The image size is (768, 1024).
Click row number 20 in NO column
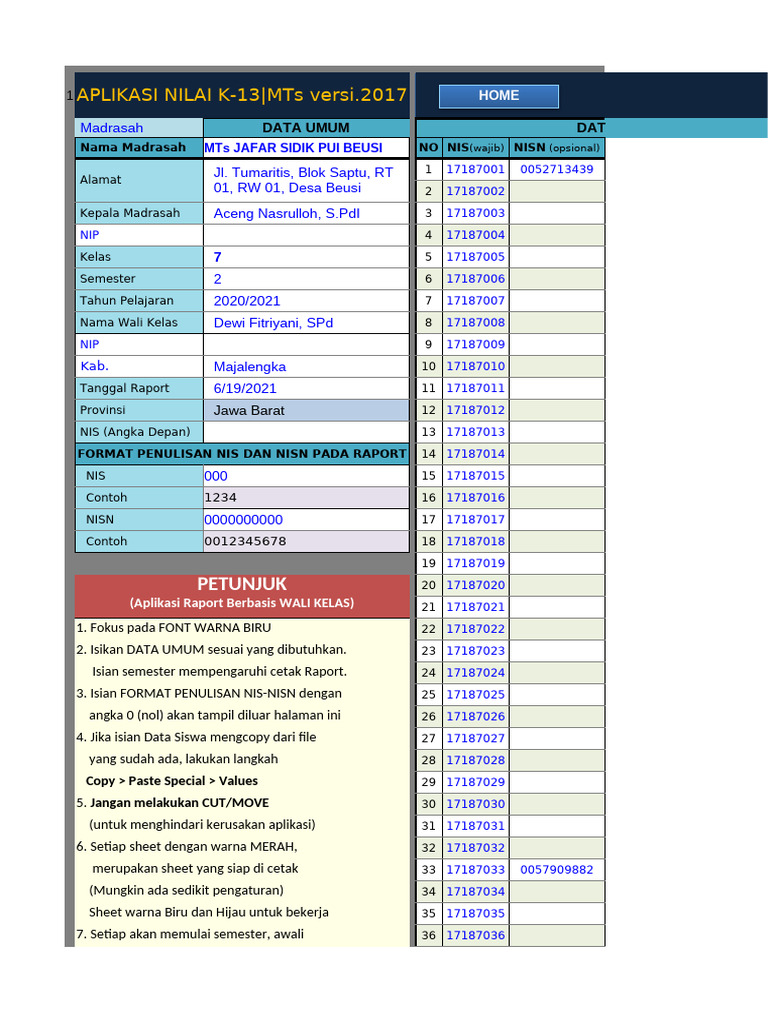click(428, 585)
